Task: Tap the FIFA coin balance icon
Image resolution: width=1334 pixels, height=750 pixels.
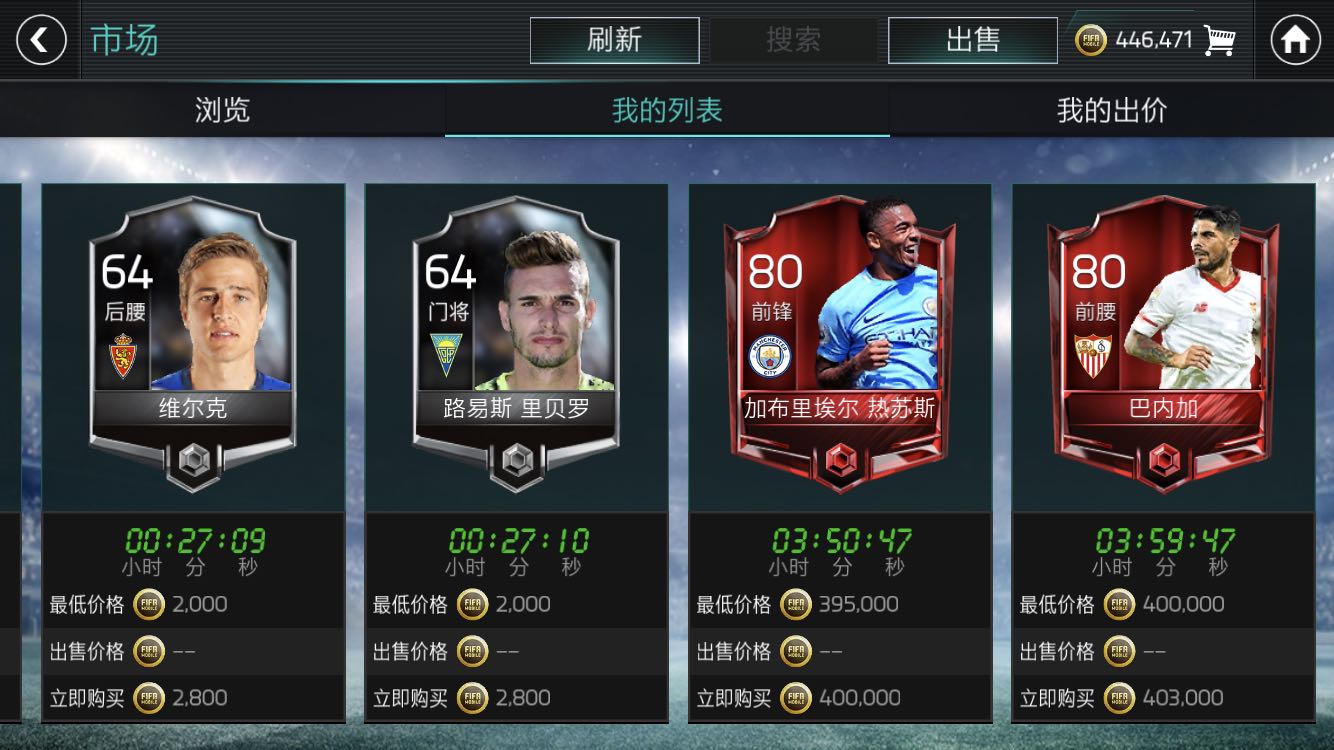Action: tap(1091, 40)
